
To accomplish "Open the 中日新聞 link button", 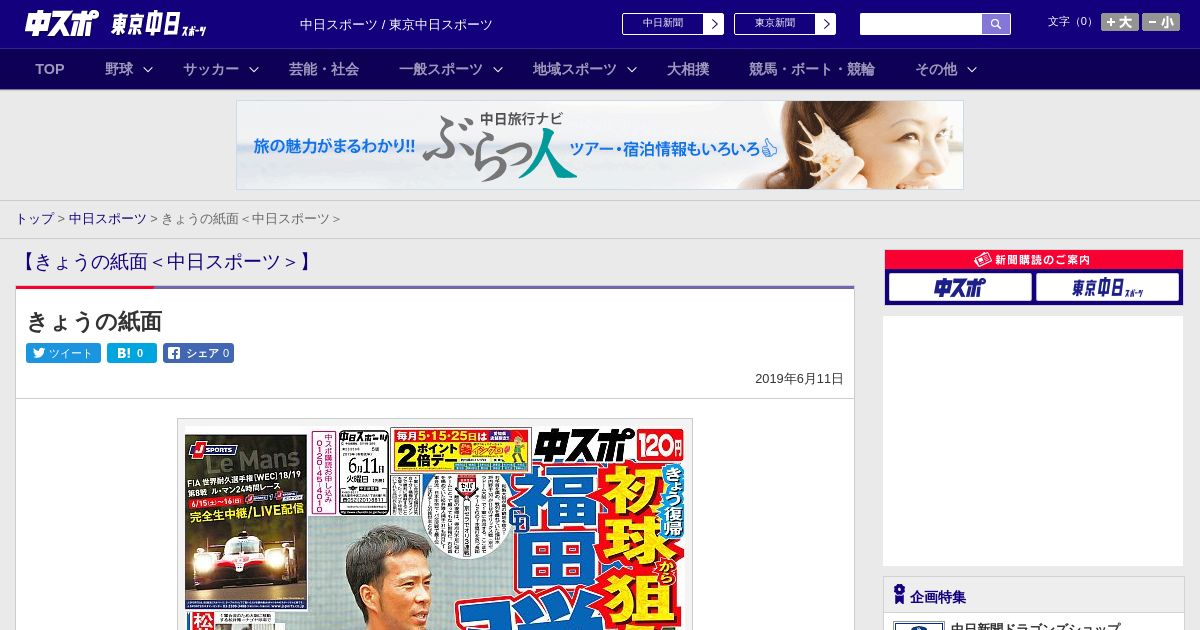I will click(x=662, y=24).
